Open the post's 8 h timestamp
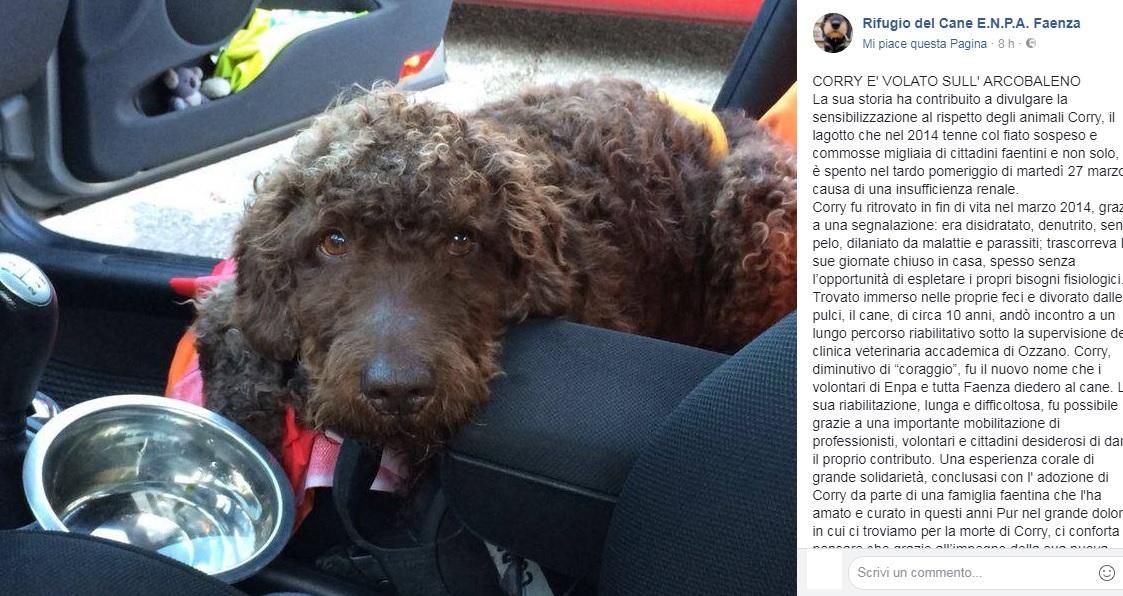Screen dimensions: 1123x596 1006,44
